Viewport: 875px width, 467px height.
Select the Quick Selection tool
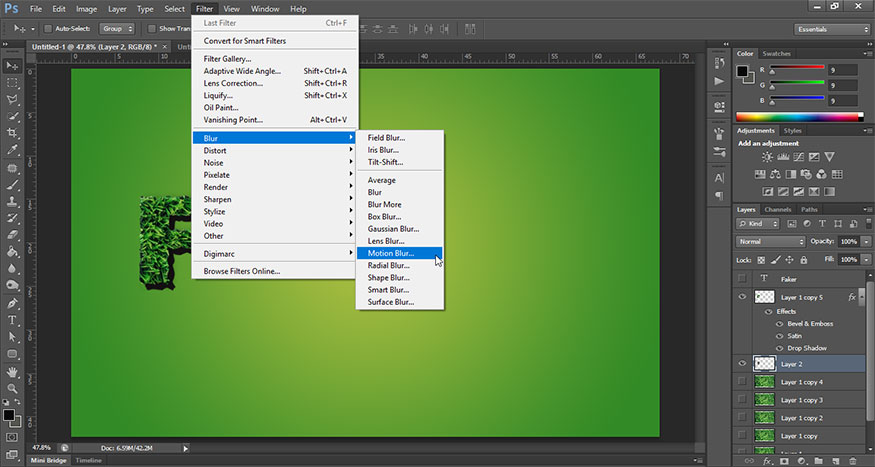[x=12, y=117]
